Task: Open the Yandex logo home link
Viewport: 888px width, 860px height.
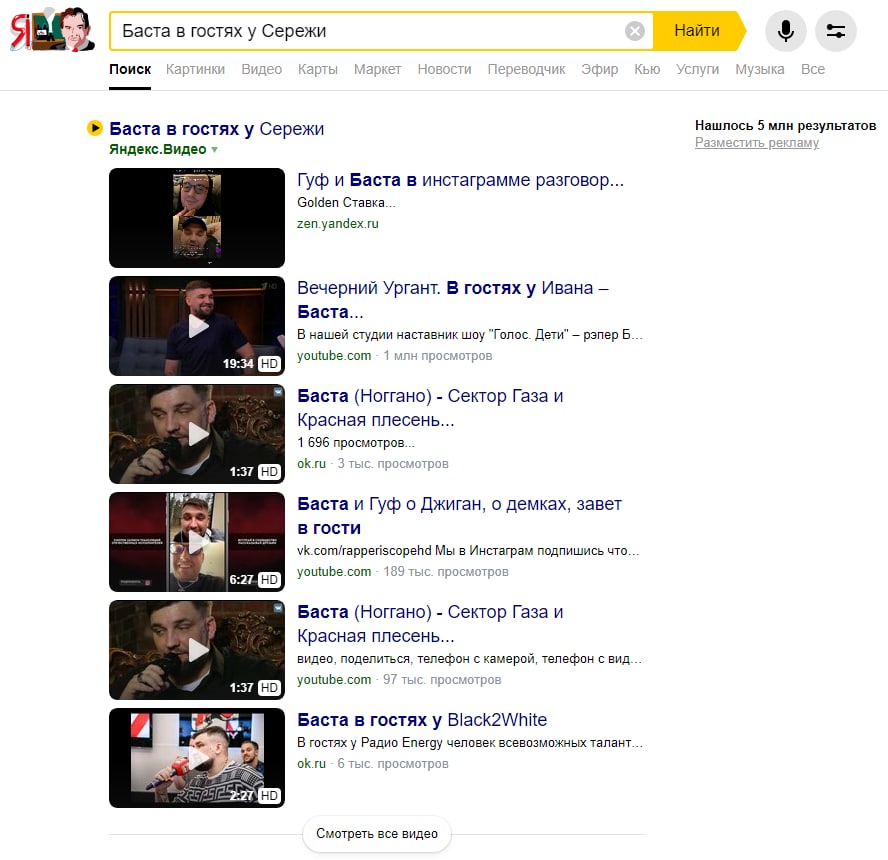Action: point(52,30)
